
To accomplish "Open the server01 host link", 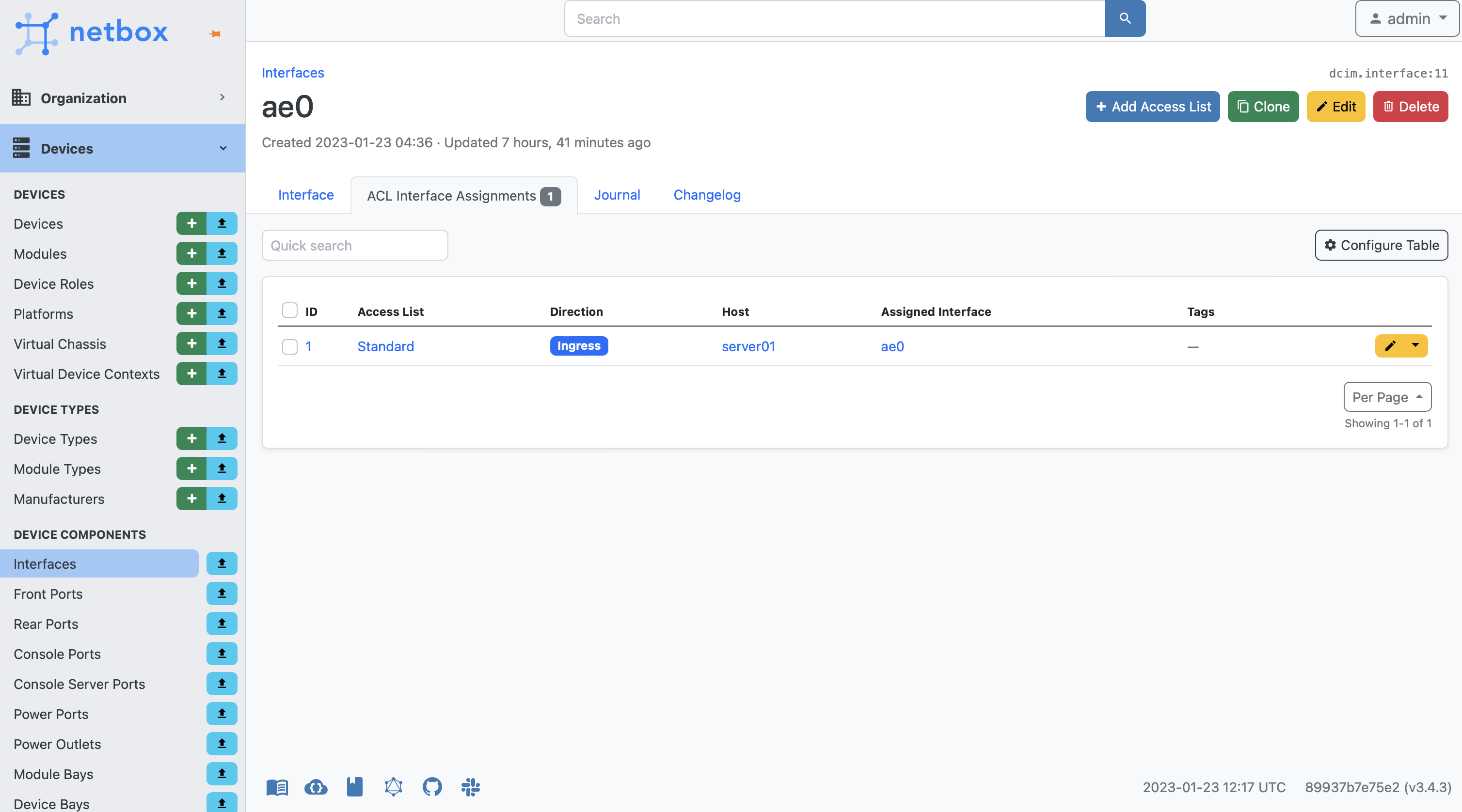I will pos(748,346).
